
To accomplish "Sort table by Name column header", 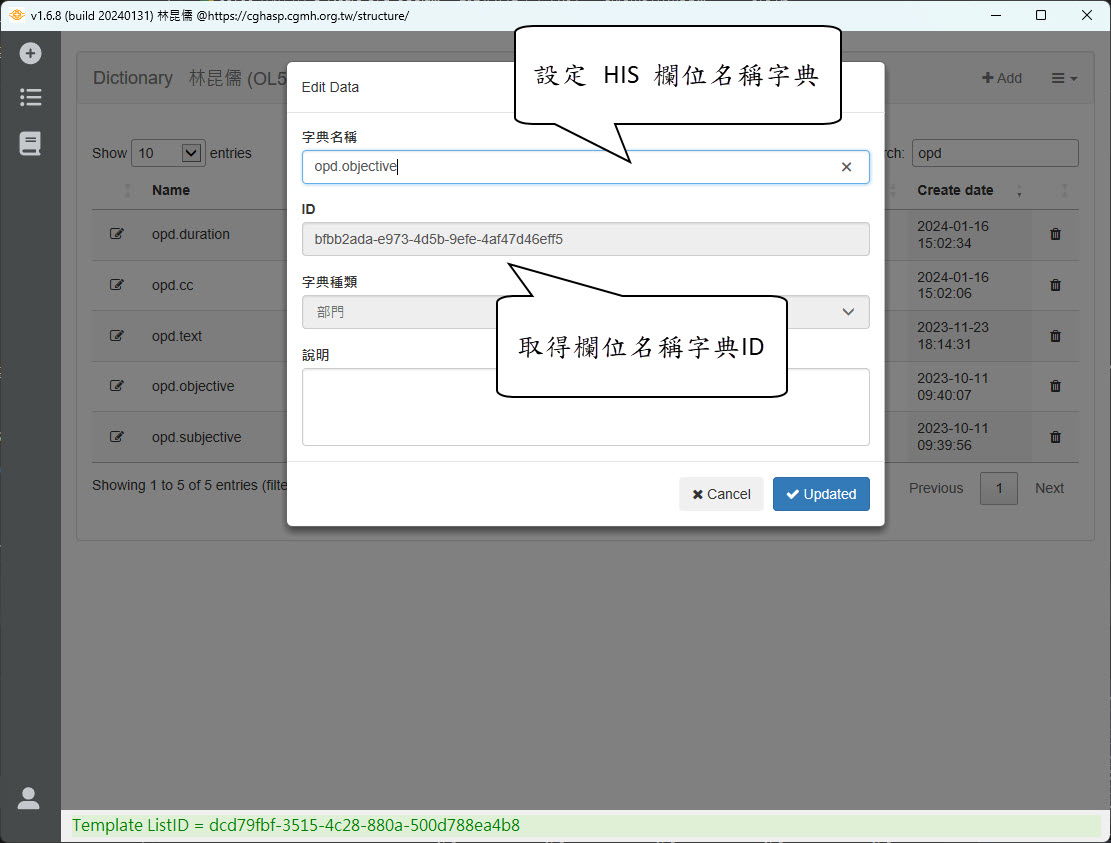I will (x=171, y=190).
